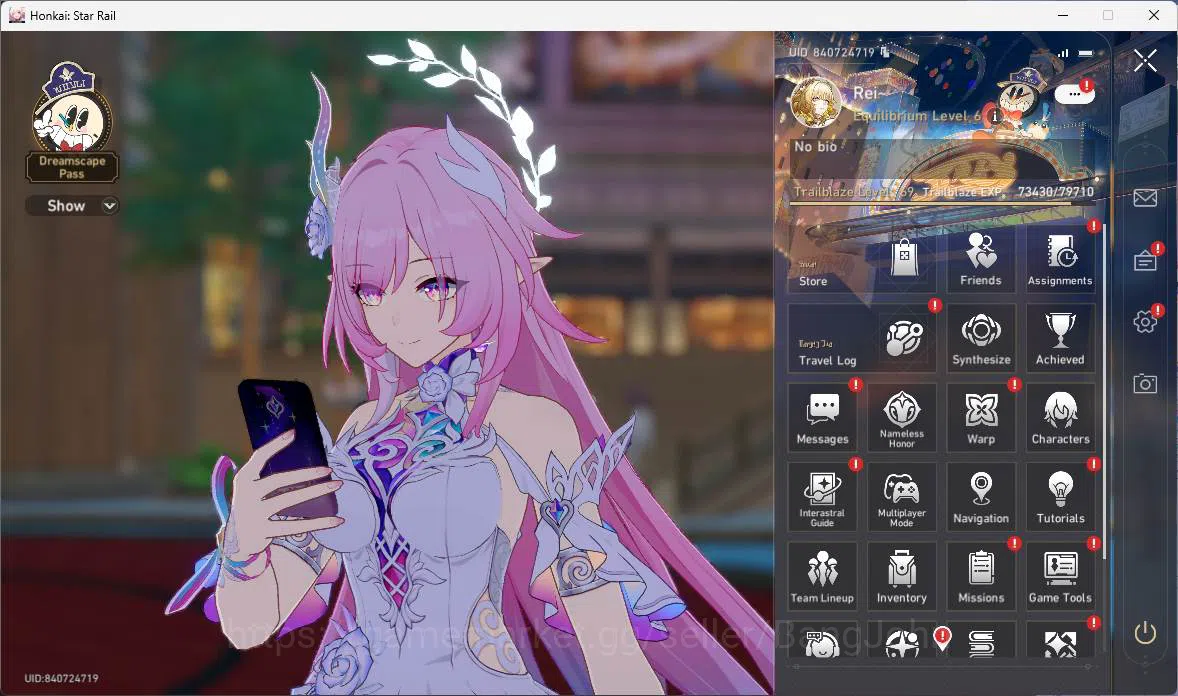Open the Multiplayer Mode tile
The width and height of the screenshot is (1178, 696).
coord(902,497)
